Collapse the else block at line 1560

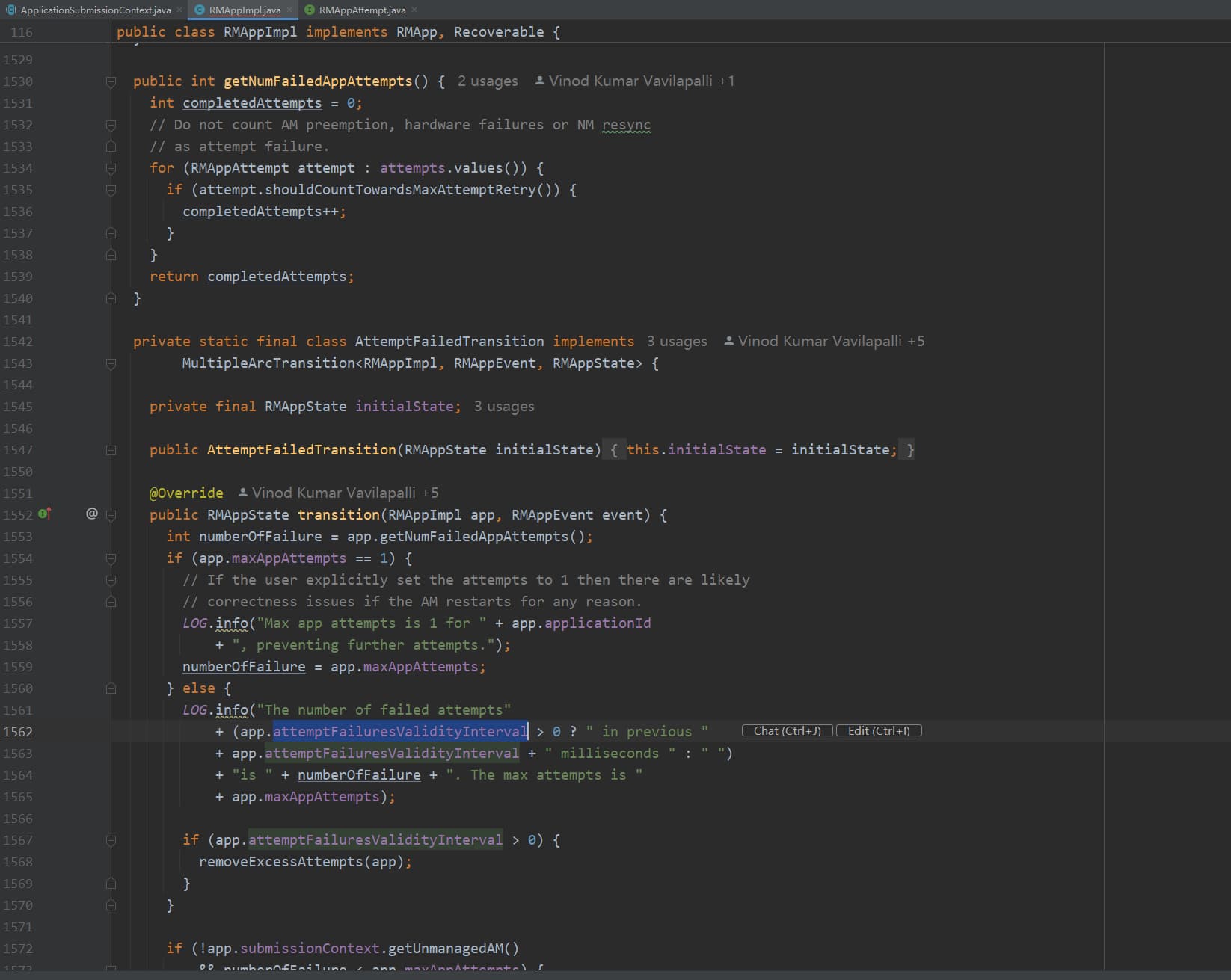(x=111, y=688)
